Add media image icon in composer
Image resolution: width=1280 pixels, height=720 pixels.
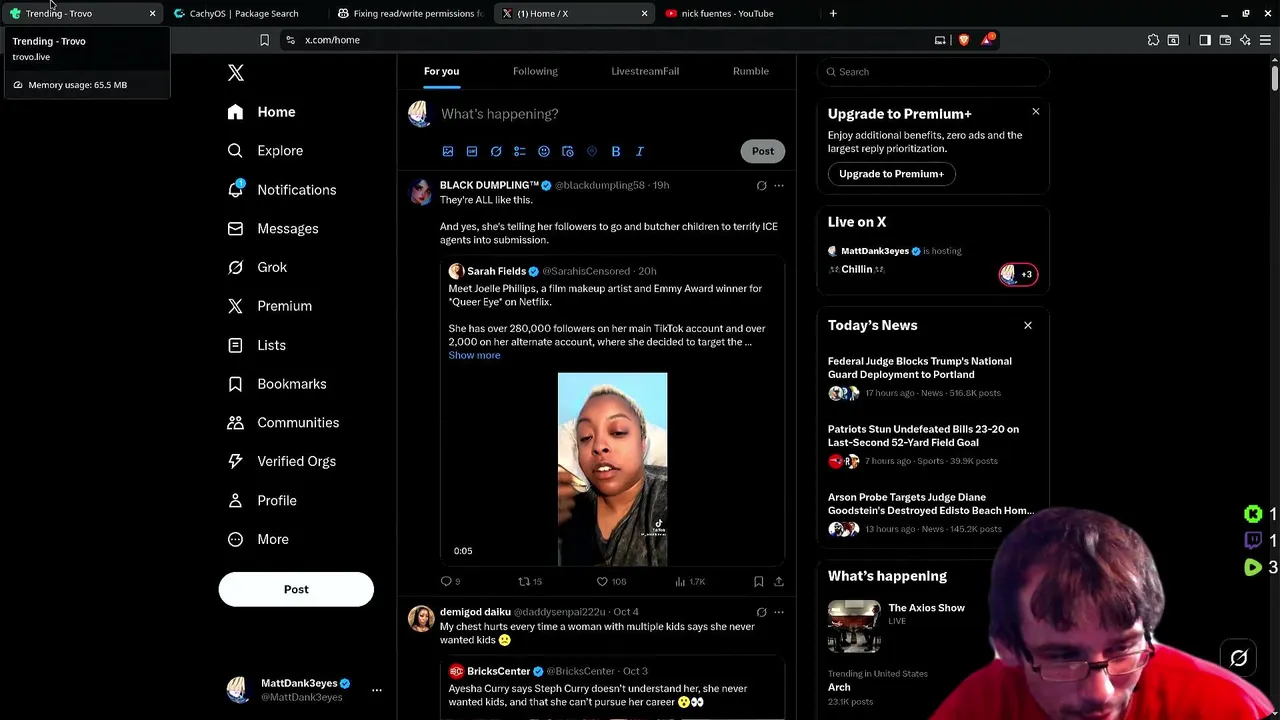point(448,151)
